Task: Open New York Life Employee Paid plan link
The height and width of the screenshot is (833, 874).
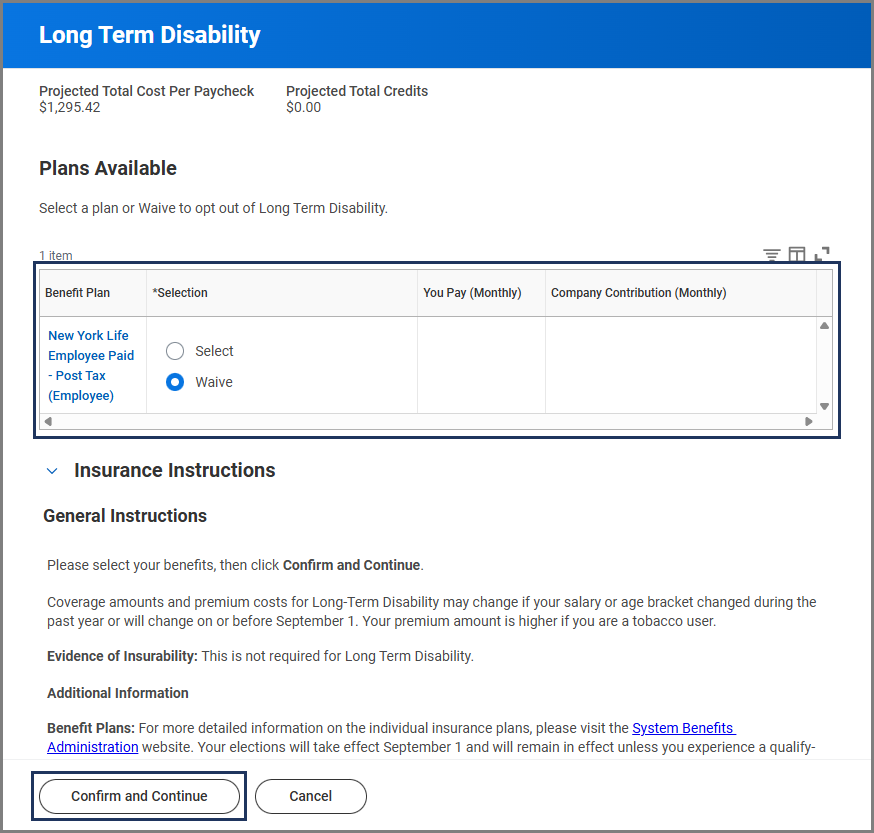Action: click(91, 365)
